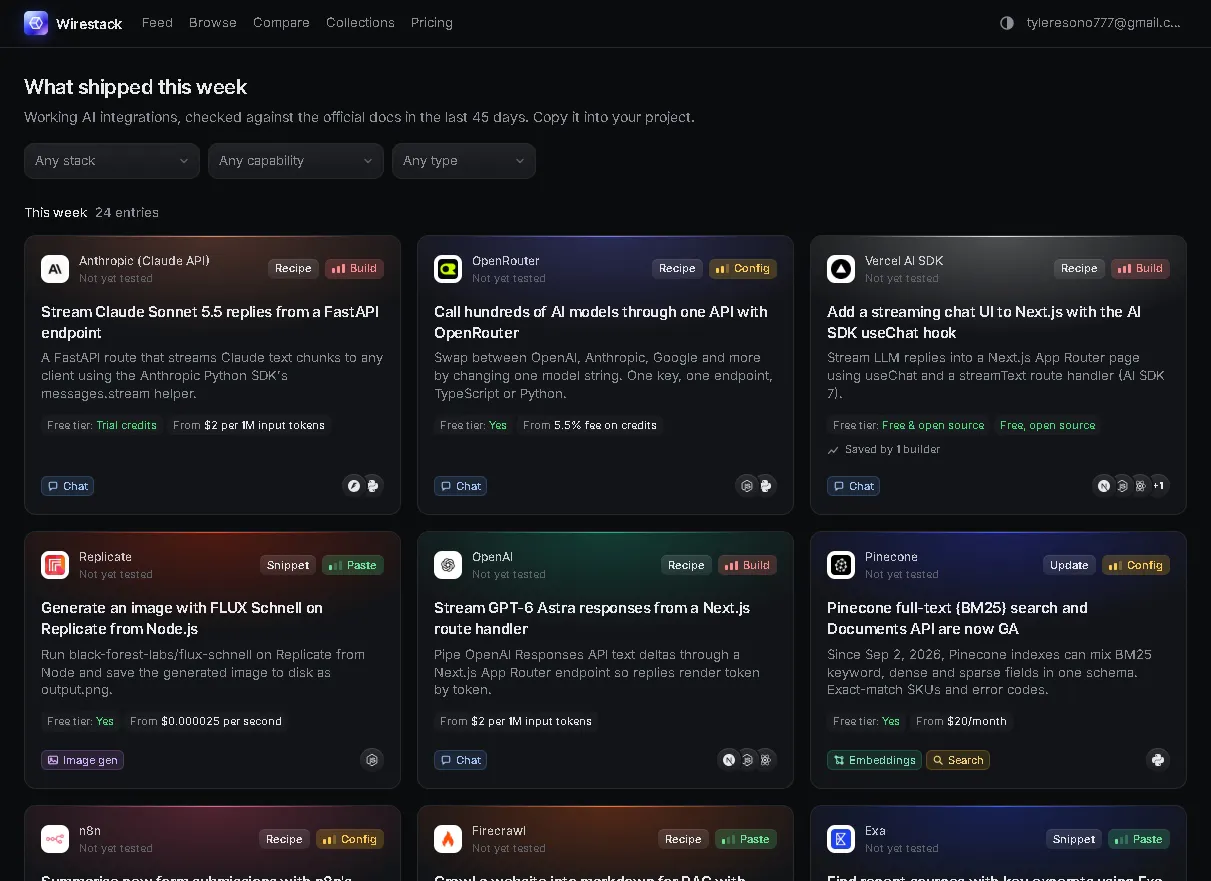
Task: Click Snippet label on Exa card
Action: pos(1074,839)
